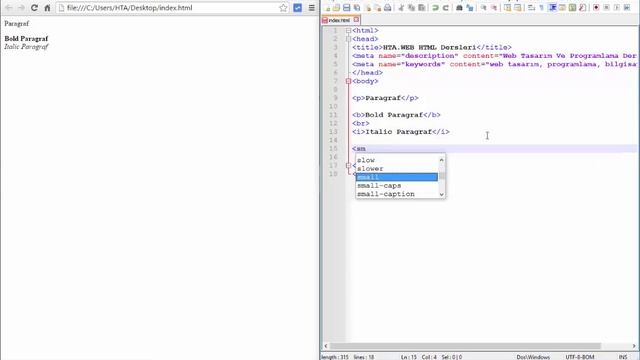Toggle Word Wrap toolbar icon

point(531,8)
